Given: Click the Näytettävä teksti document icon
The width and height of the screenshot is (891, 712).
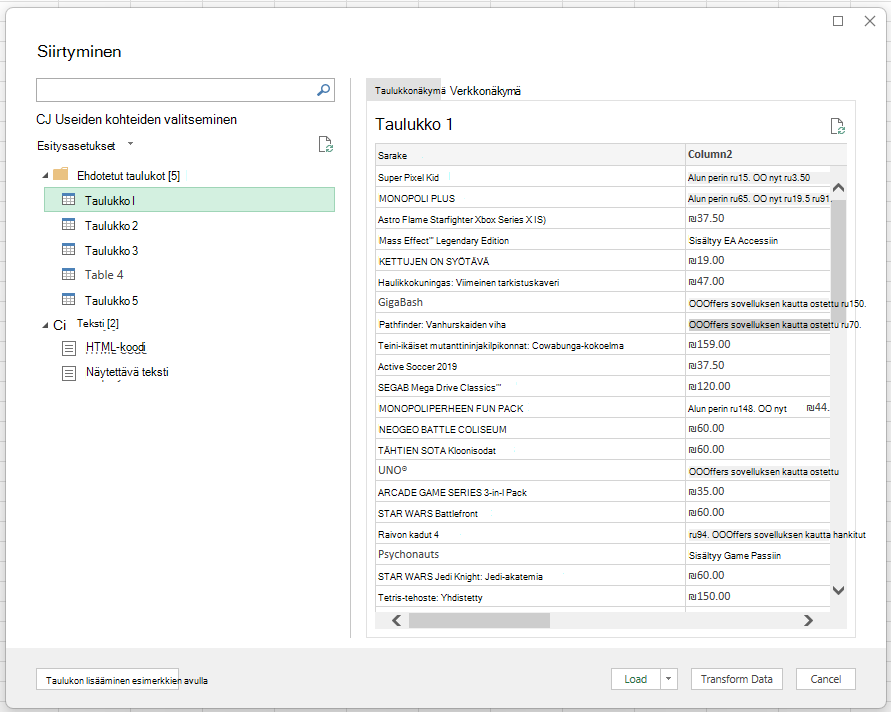Looking at the screenshot, I should coord(69,373).
